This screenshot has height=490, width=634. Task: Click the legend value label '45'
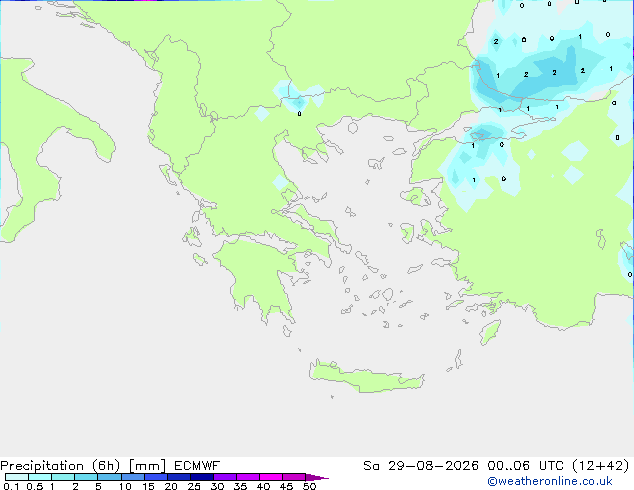[x=286, y=486]
